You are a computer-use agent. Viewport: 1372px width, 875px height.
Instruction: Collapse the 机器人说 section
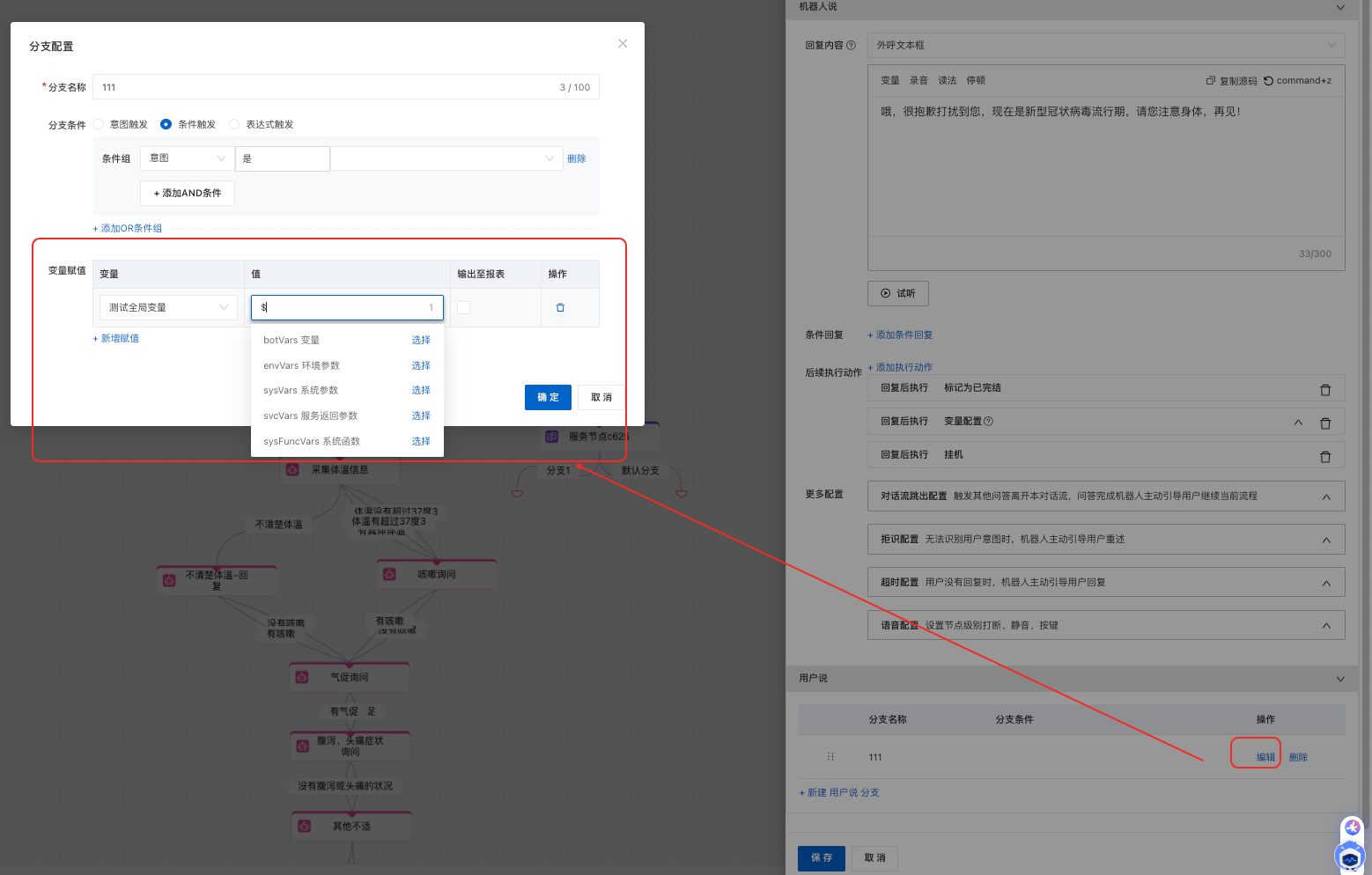[x=1340, y=8]
